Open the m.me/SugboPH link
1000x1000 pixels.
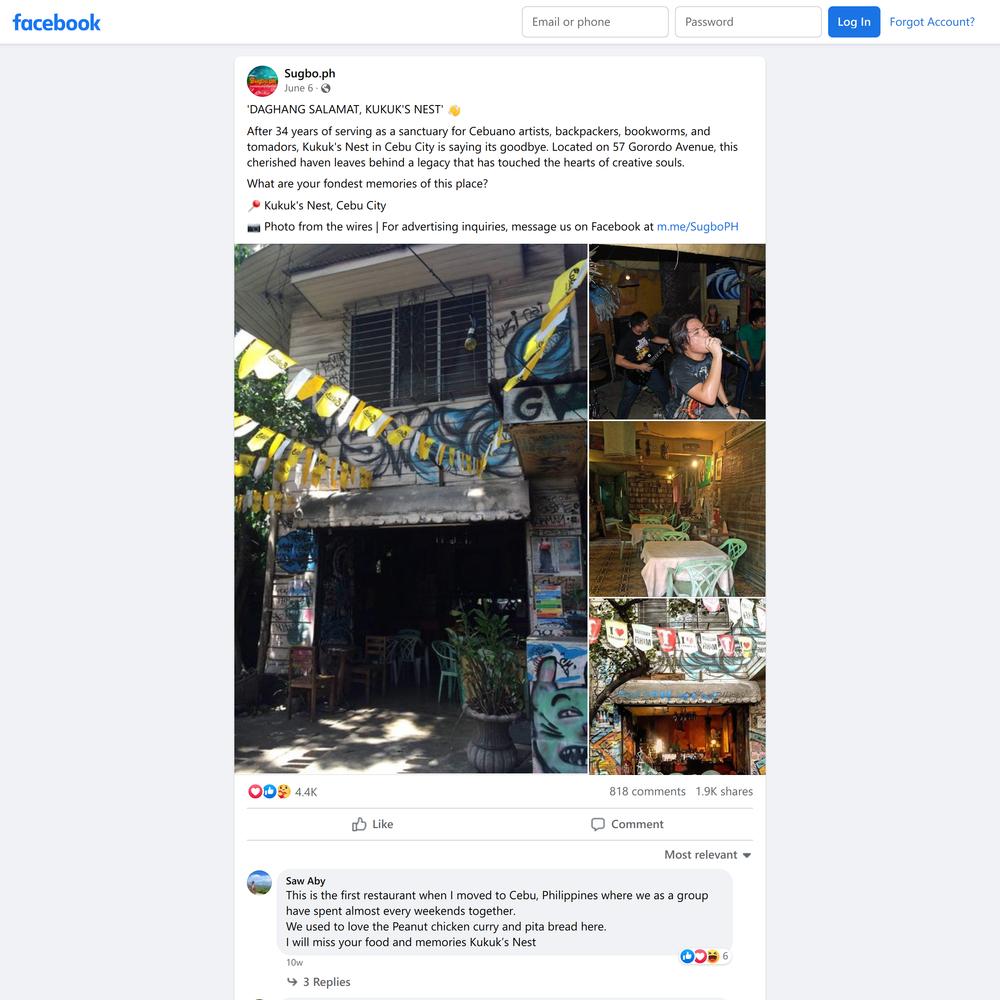(698, 226)
